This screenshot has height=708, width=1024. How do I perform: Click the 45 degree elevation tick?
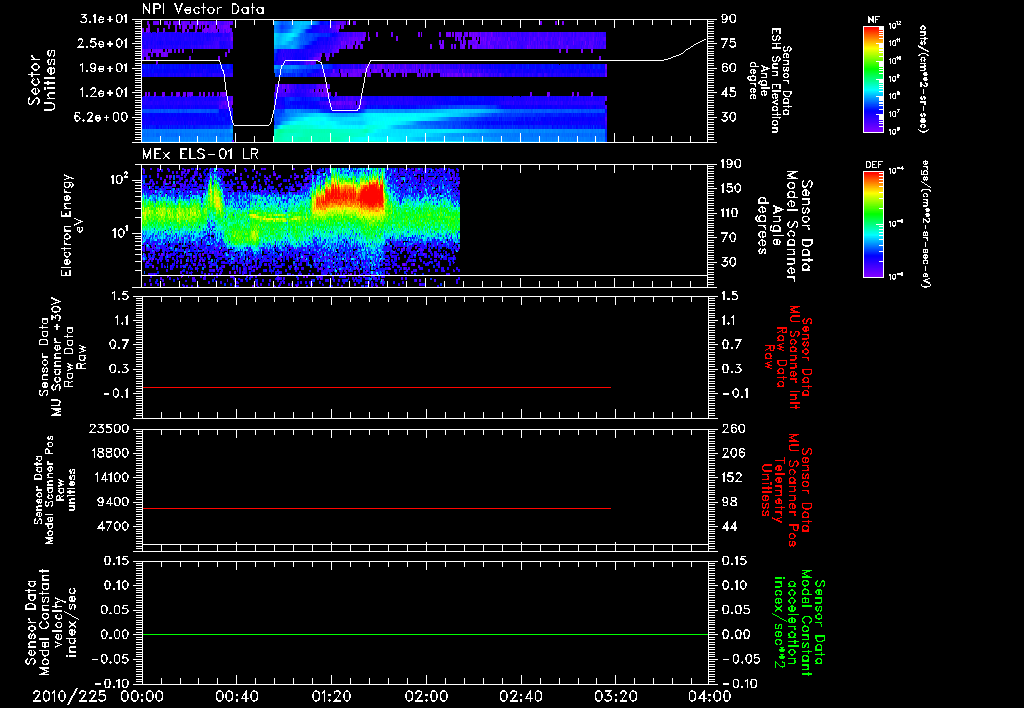click(x=729, y=93)
